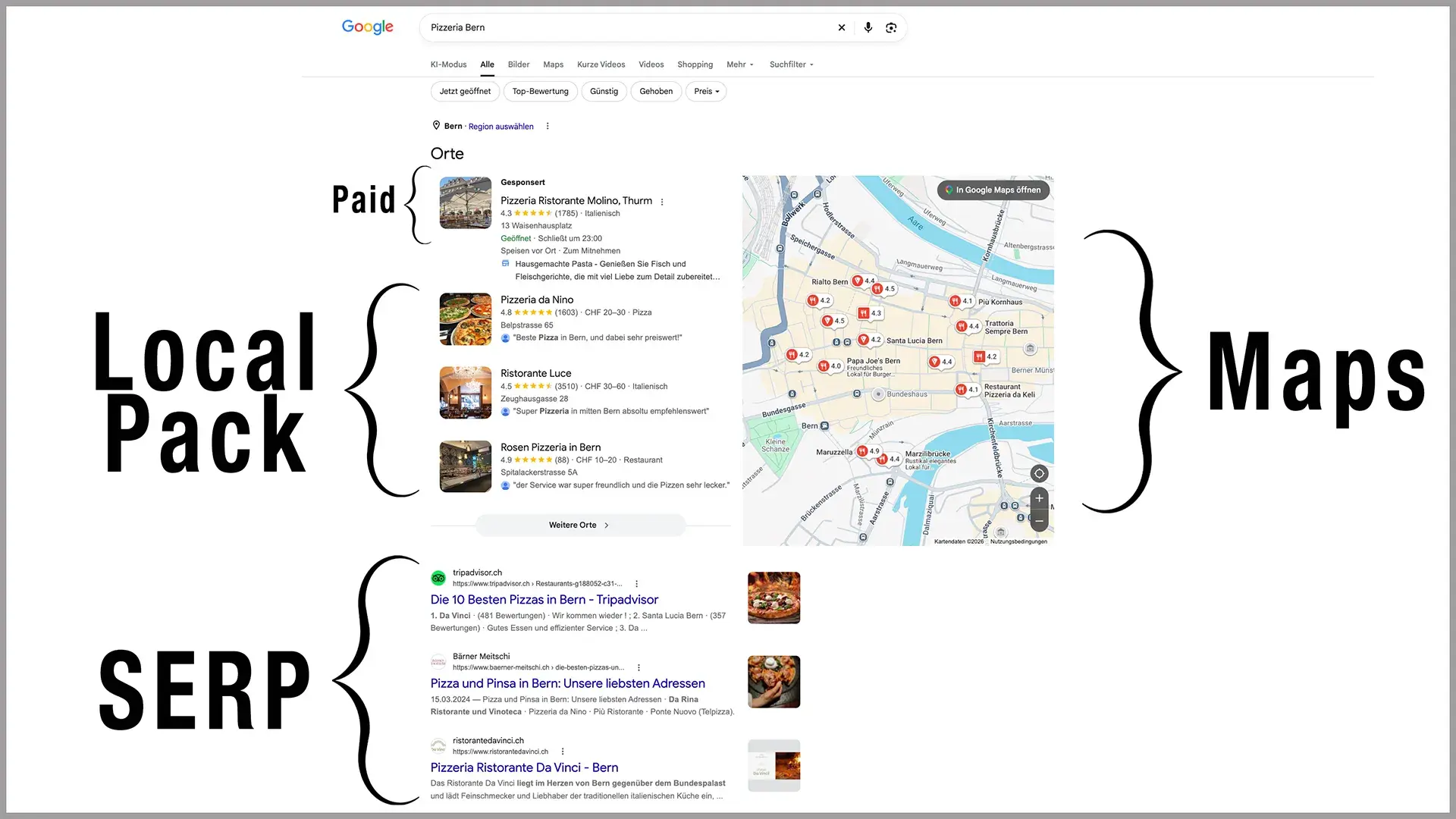Image resolution: width=1456 pixels, height=819 pixels.
Task: Open options menu for tripadvisor.ch result
Action: 636,584
